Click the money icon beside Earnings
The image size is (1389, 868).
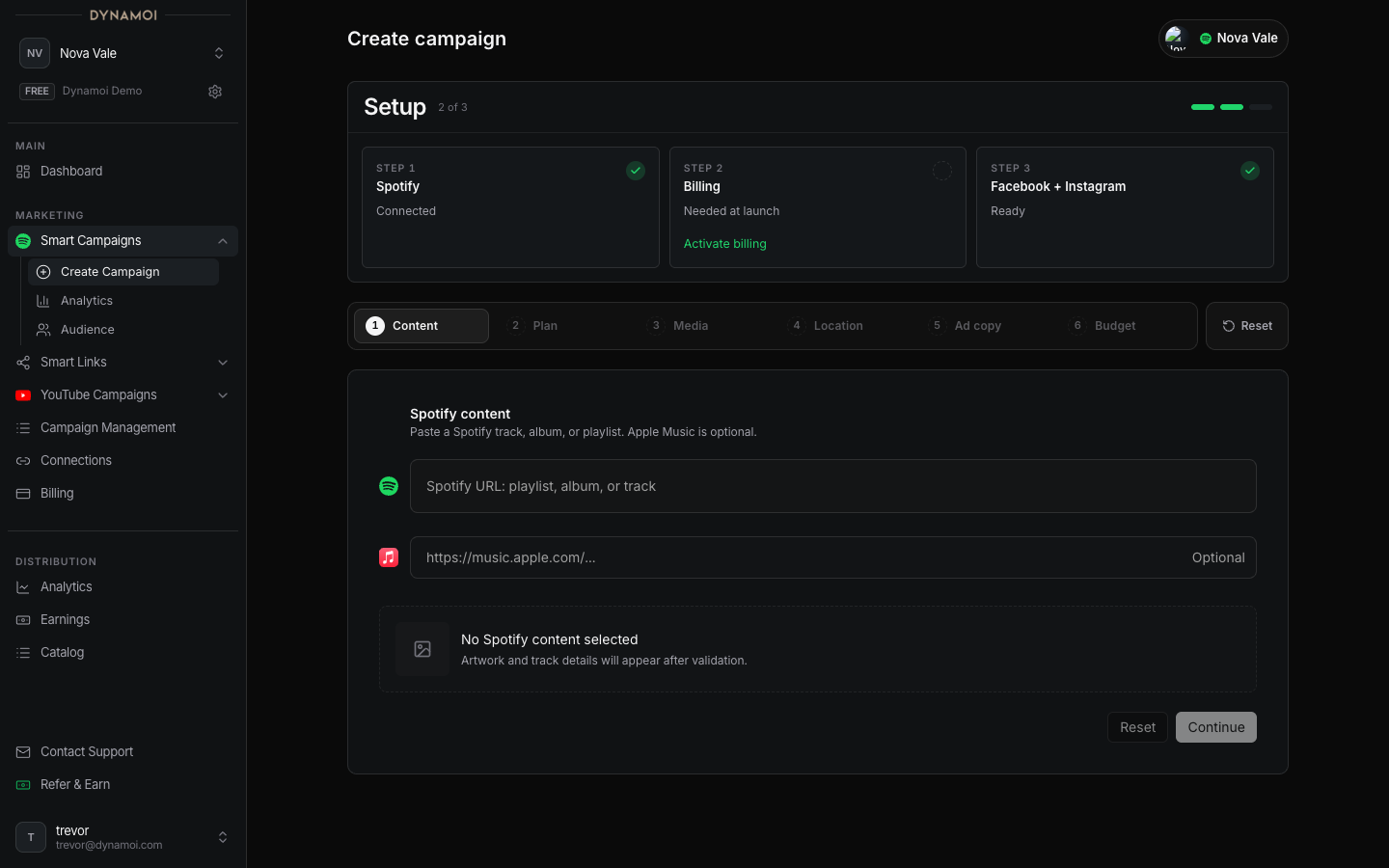coord(23,620)
